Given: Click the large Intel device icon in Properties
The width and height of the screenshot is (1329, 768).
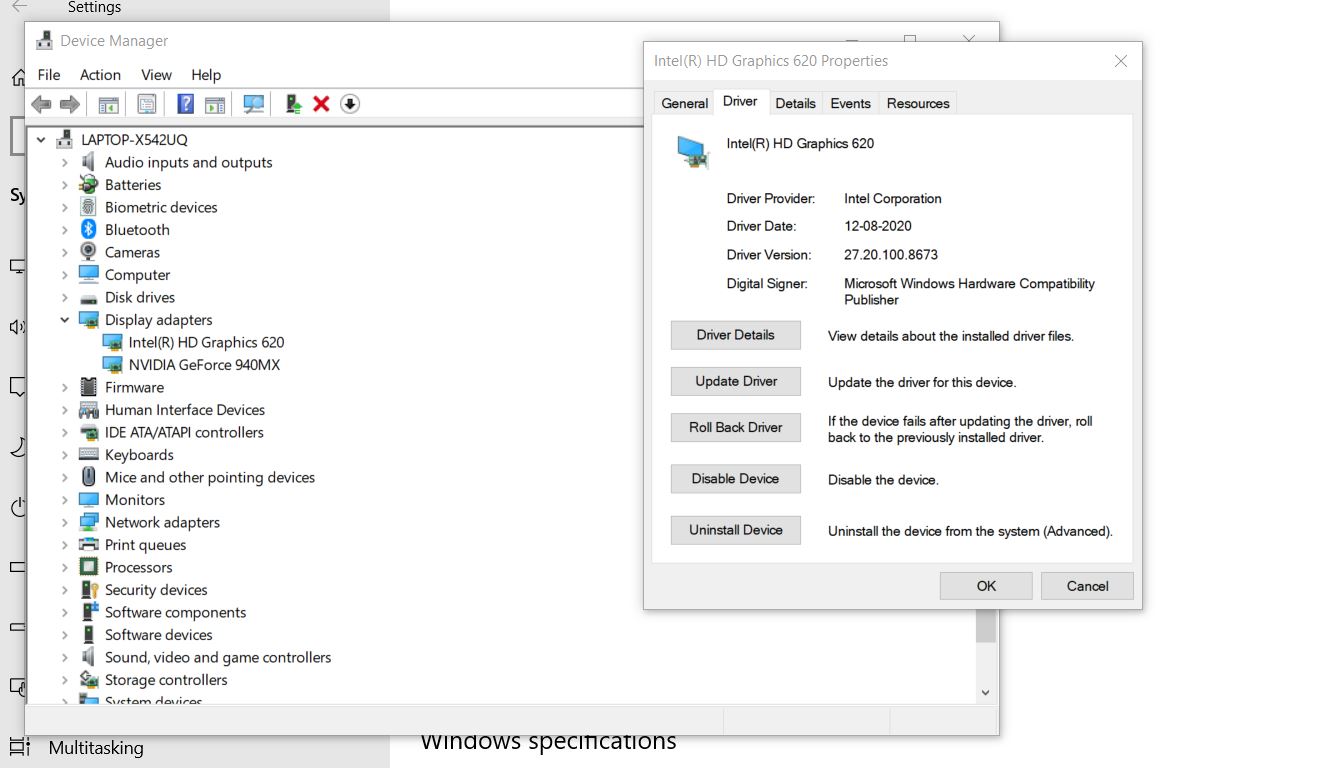Looking at the screenshot, I should 692,151.
